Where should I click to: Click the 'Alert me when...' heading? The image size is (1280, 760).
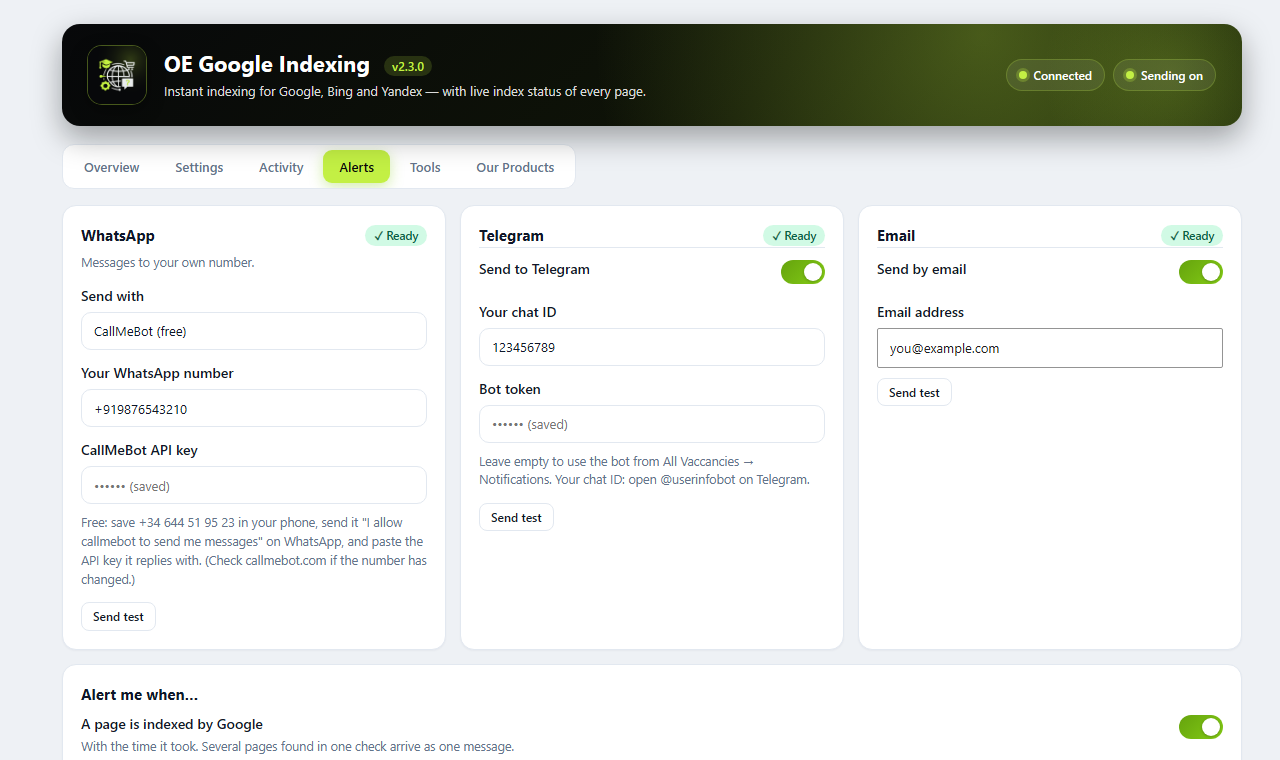(x=140, y=694)
